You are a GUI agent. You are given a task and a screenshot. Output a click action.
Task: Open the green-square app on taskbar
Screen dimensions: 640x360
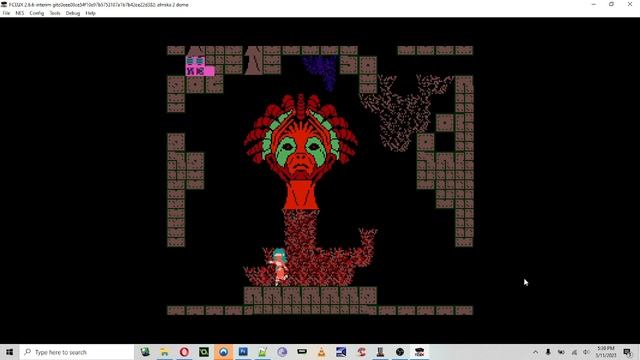tap(204, 352)
